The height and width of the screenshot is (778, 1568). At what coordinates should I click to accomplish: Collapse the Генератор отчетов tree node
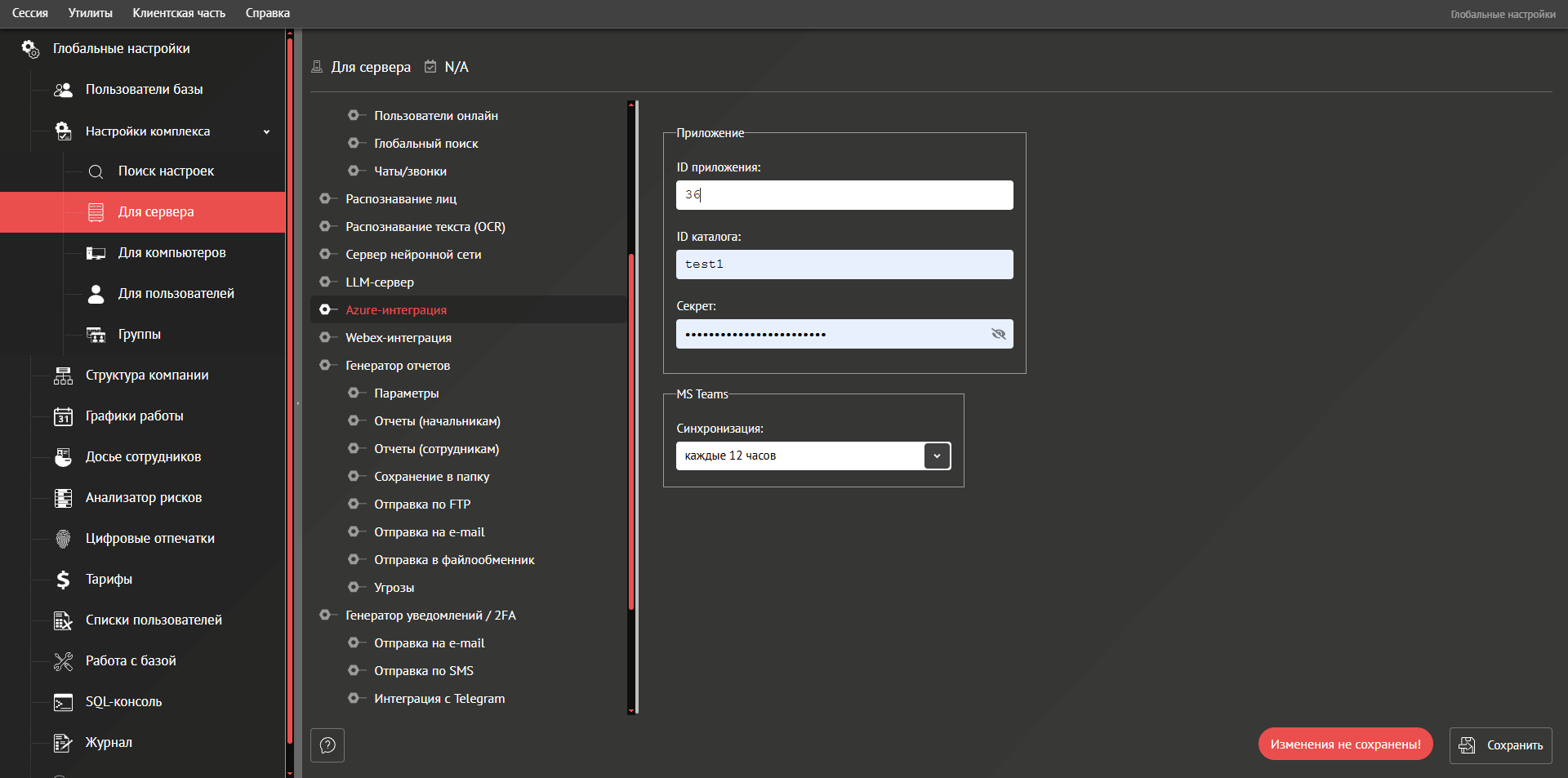point(325,366)
